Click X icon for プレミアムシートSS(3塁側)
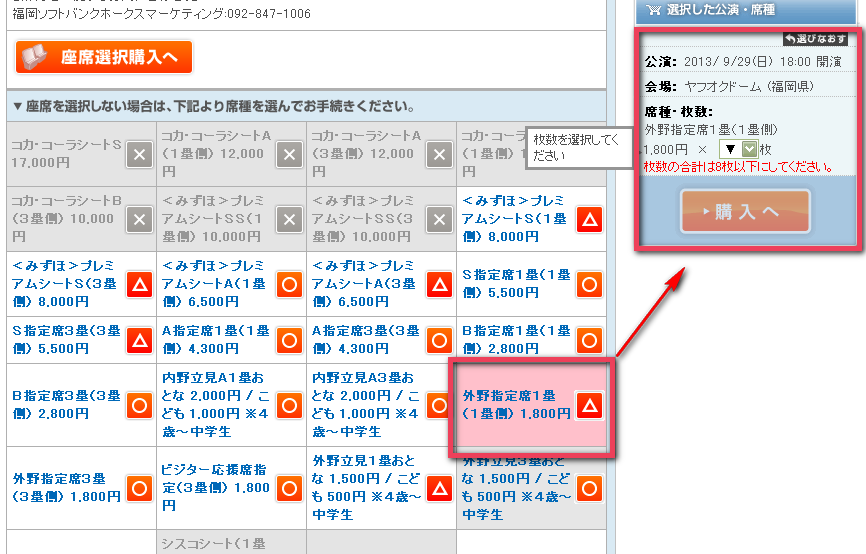Screen dimensions: 866x554 (439, 219)
